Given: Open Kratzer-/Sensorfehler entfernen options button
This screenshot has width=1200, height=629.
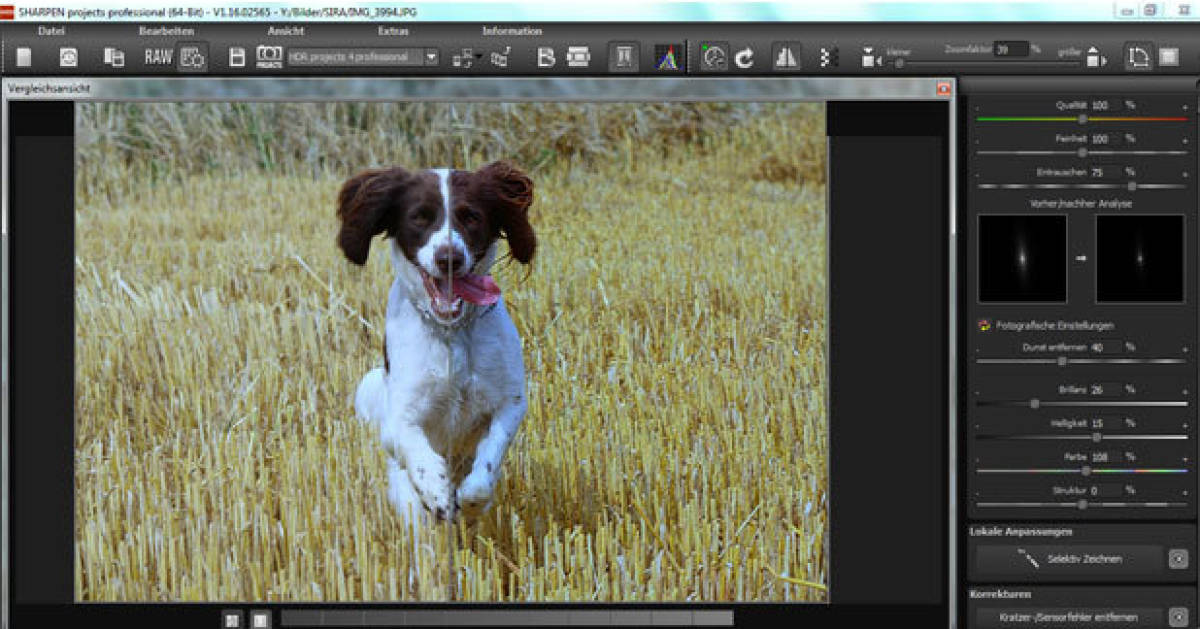Looking at the screenshot, I should [1178, 617].
